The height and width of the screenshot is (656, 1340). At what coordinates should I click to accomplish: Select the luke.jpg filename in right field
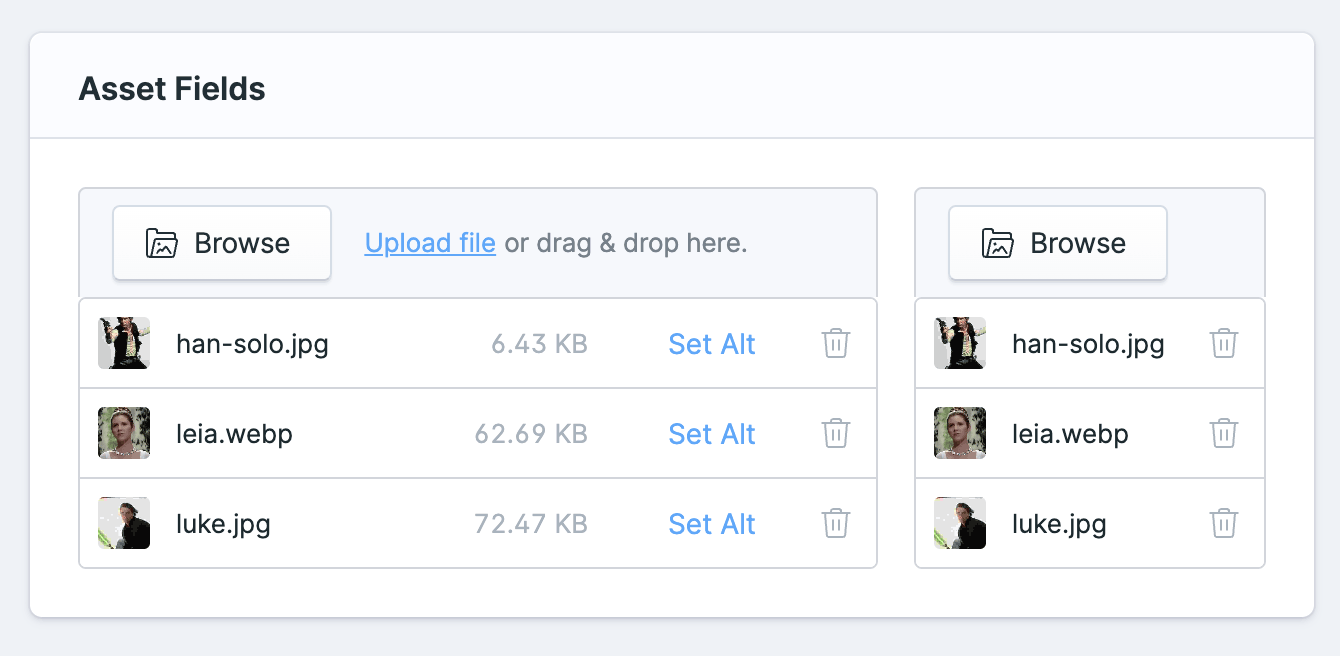tap(1059, 525)
